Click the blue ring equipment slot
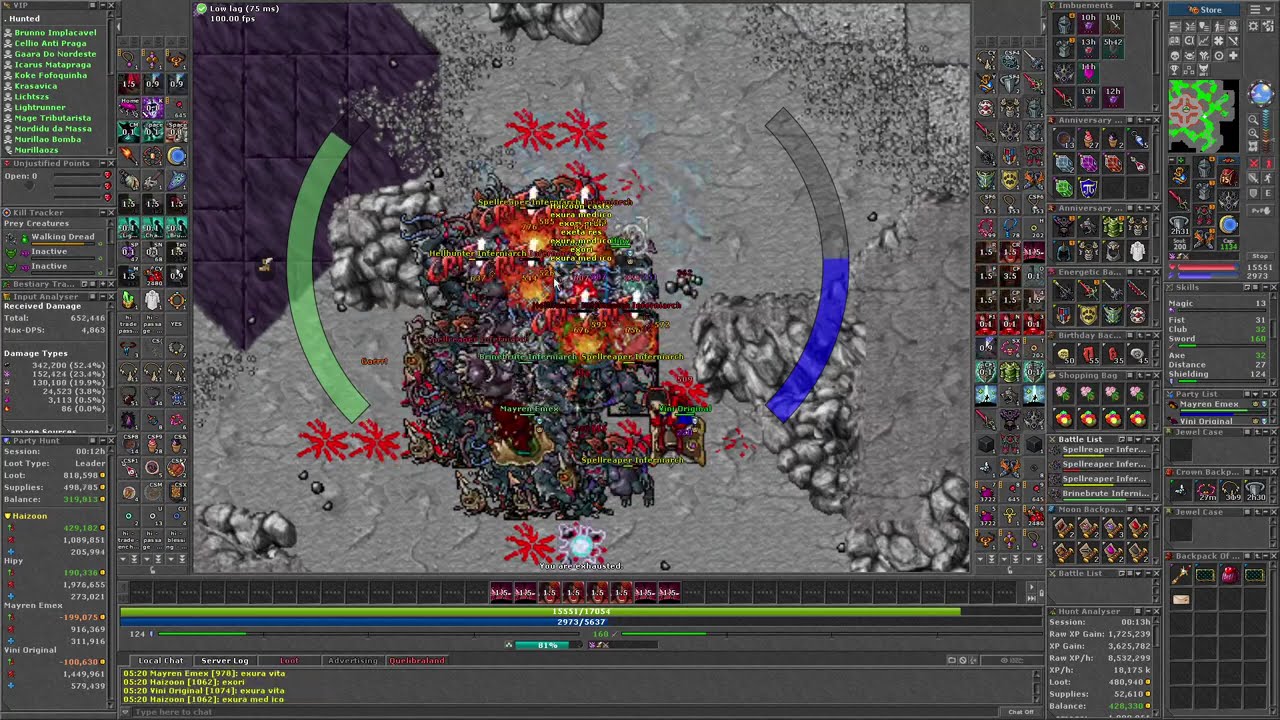1280x720 pixels. click(x=1228, y=225)
